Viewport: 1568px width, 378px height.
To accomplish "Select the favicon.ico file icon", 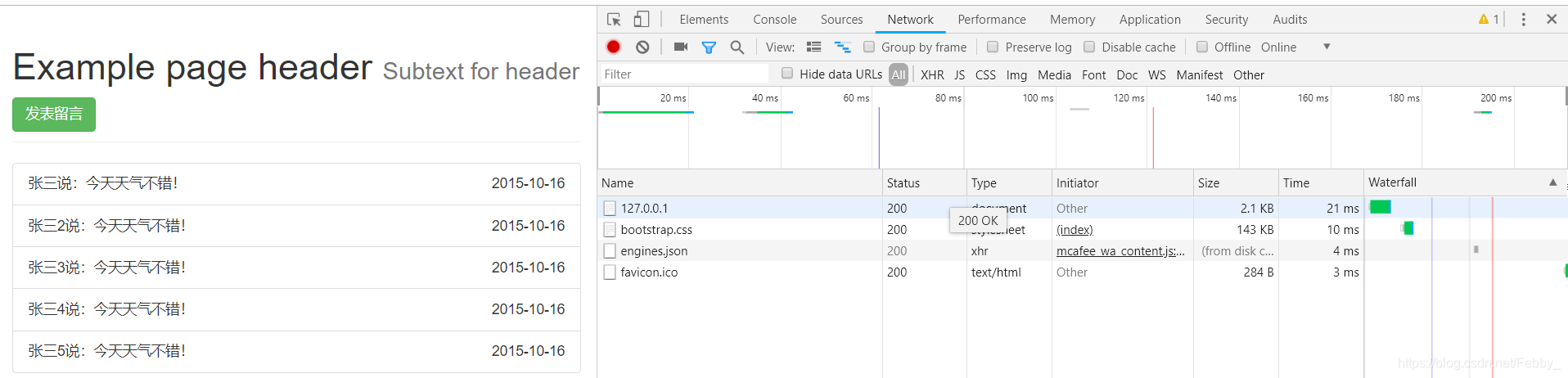I will (609, 272).
